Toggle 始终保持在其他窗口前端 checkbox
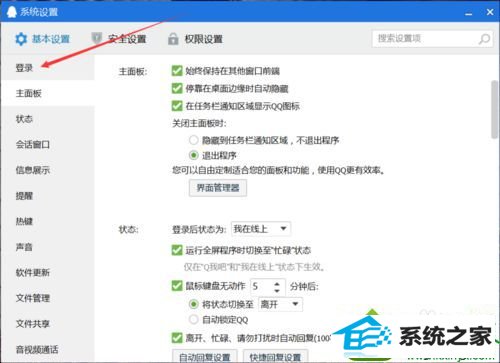500x363 pixels. click(177, 70)
